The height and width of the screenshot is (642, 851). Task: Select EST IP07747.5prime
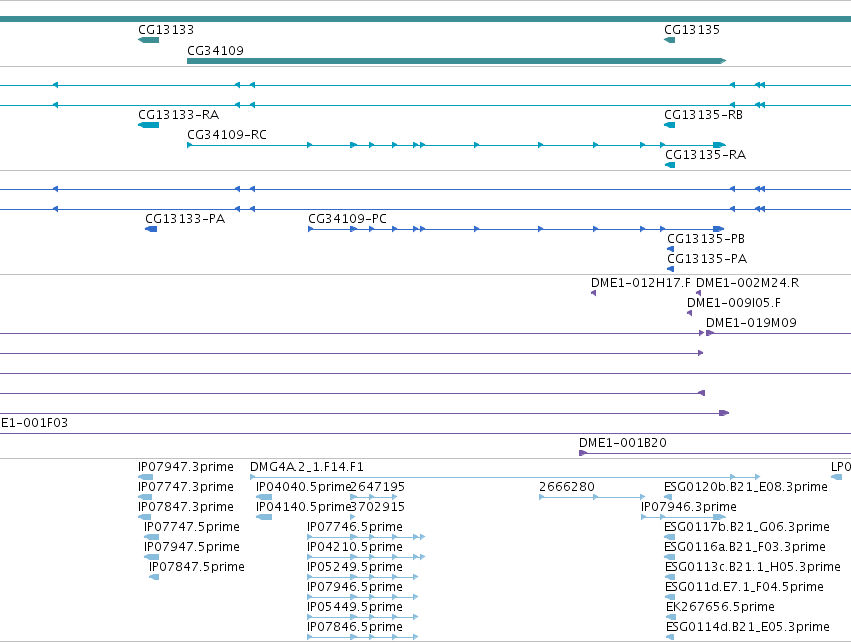coord(192,527)
